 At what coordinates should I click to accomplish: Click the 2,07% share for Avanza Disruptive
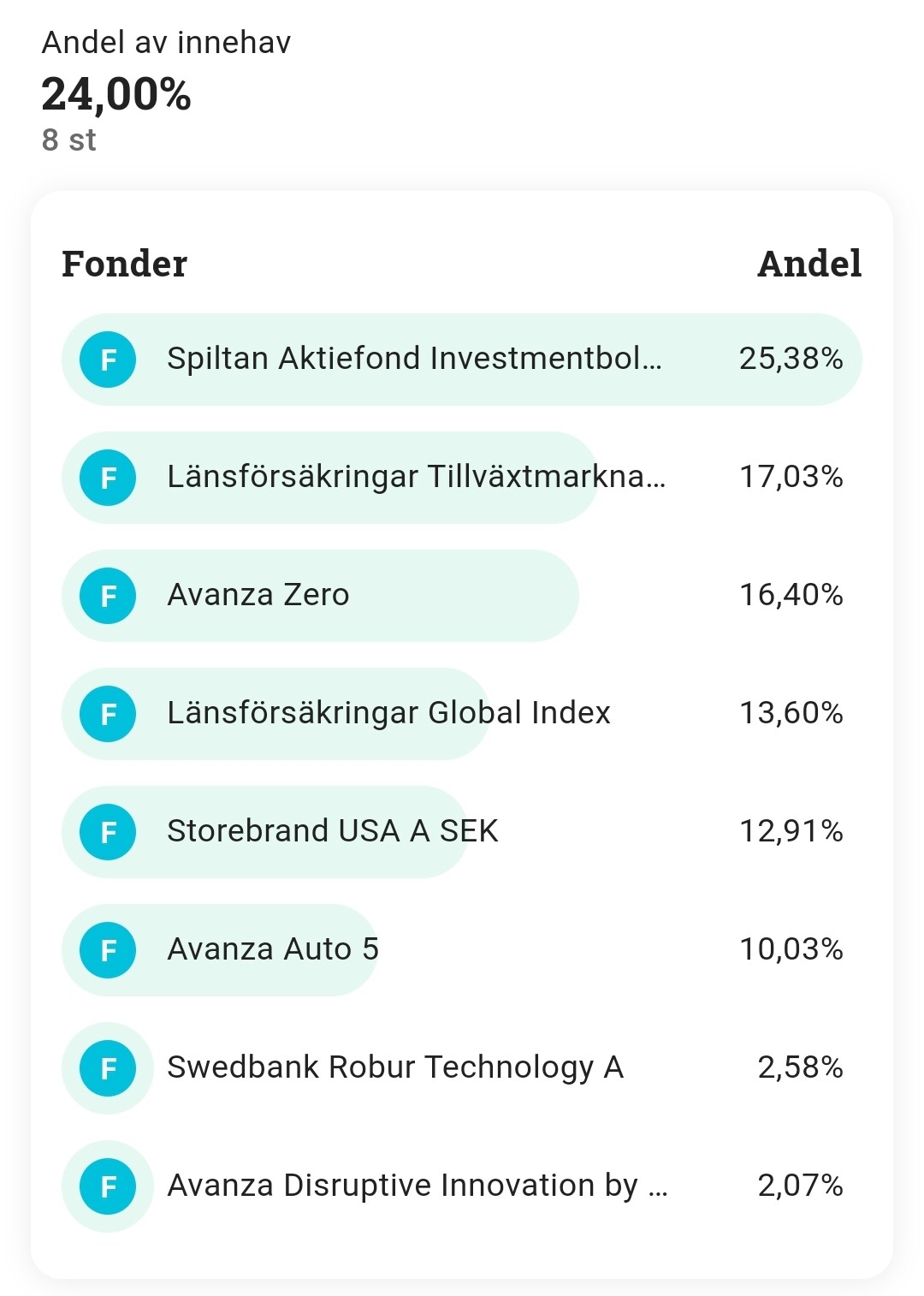coord(801,1185)
